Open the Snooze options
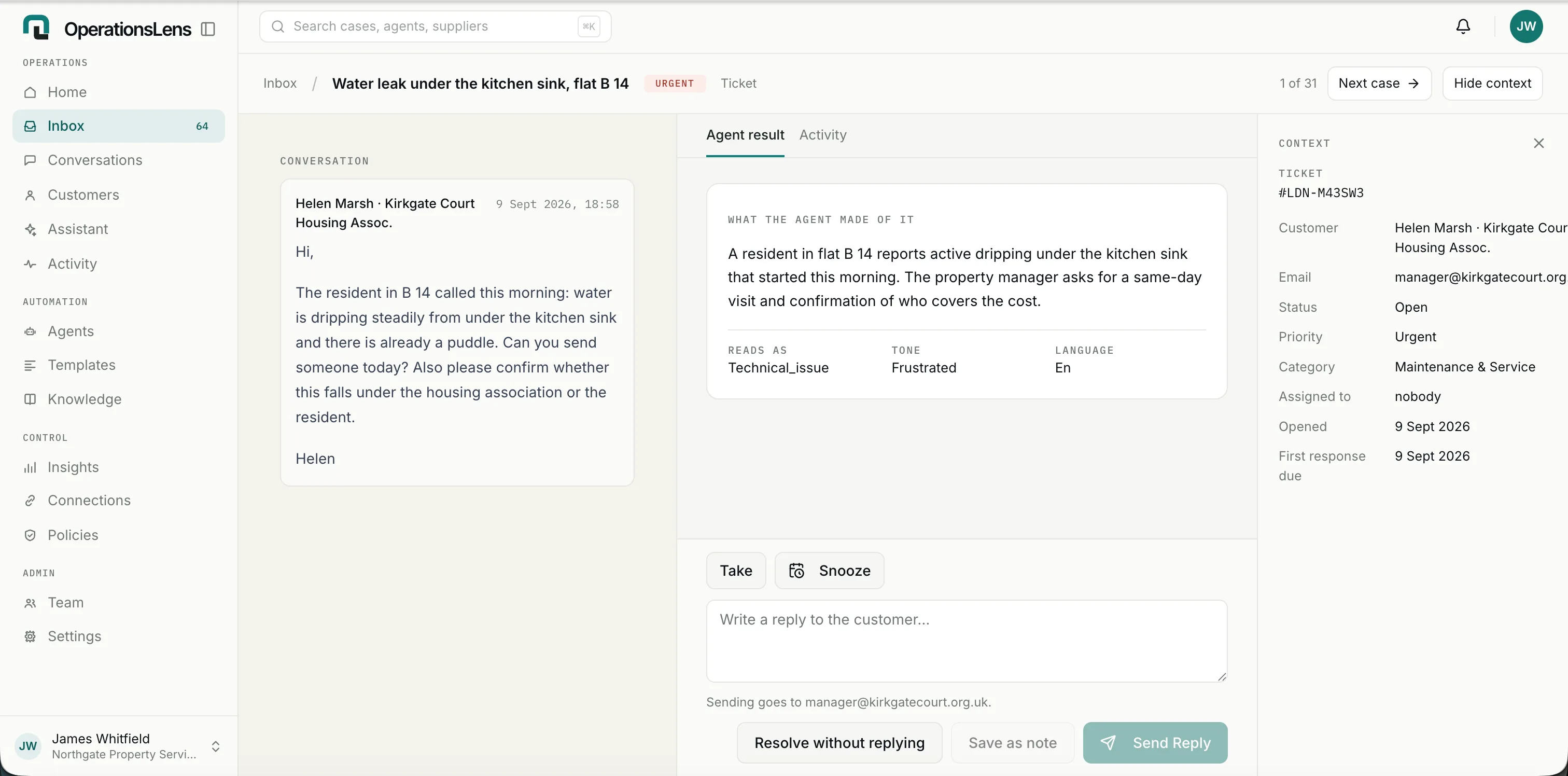The image size is (1568, 776). point(829,571)
